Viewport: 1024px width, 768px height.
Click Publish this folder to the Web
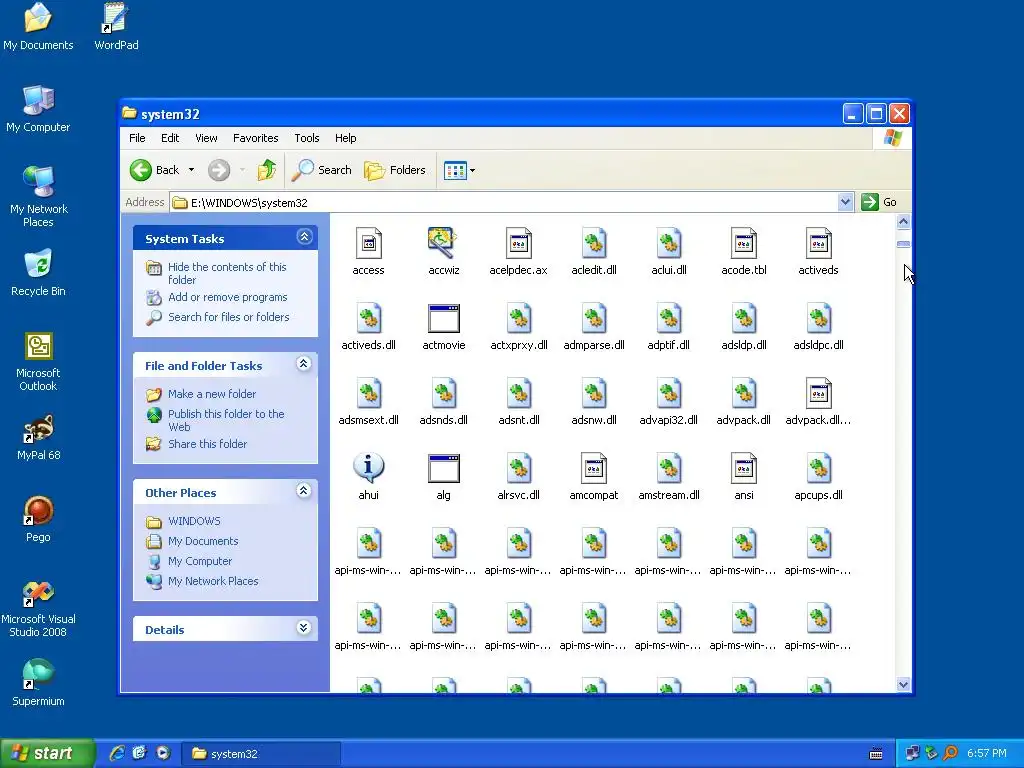tap(226, 420)
